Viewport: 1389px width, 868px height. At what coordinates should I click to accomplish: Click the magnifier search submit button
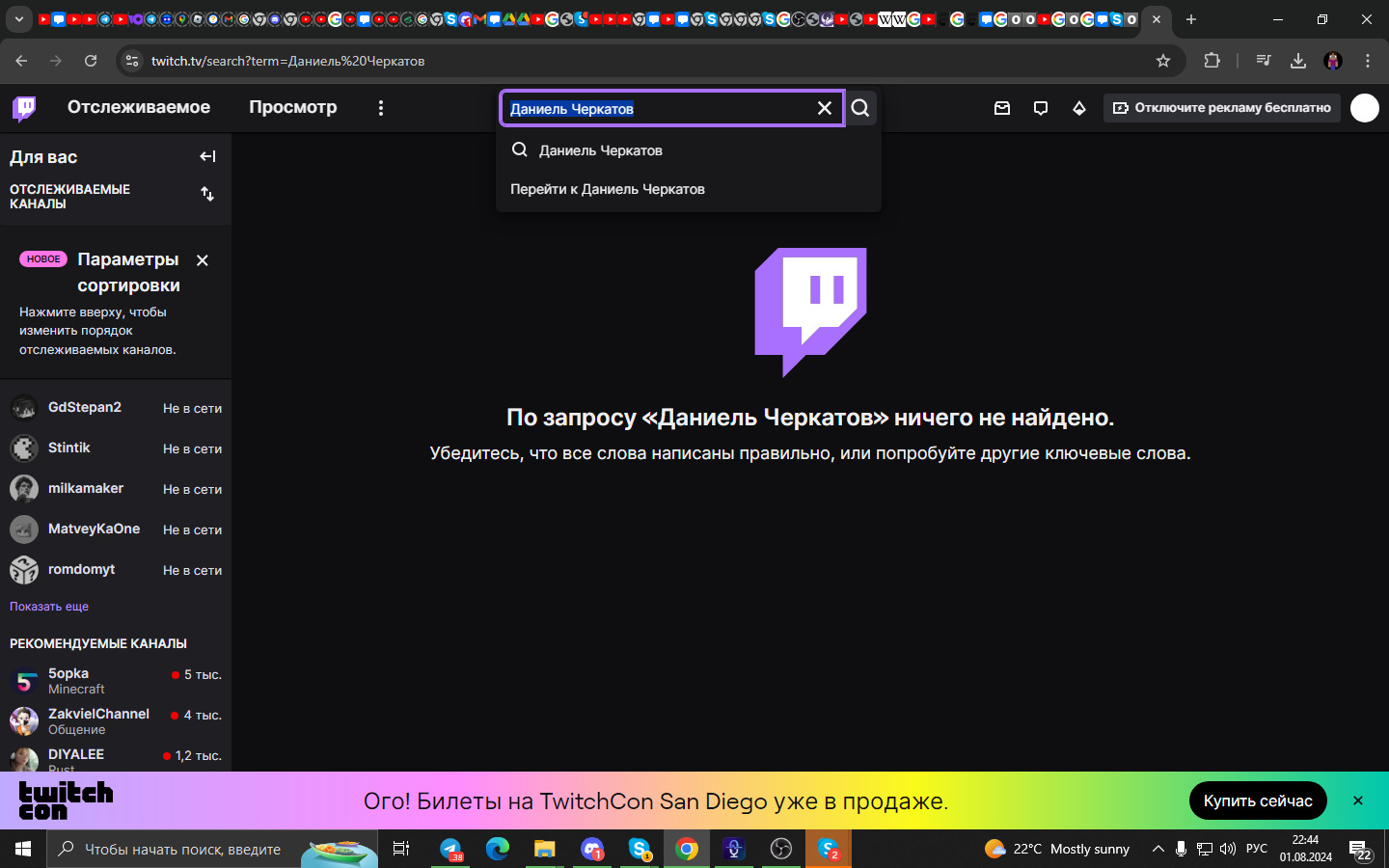click(x=860, y=108)
